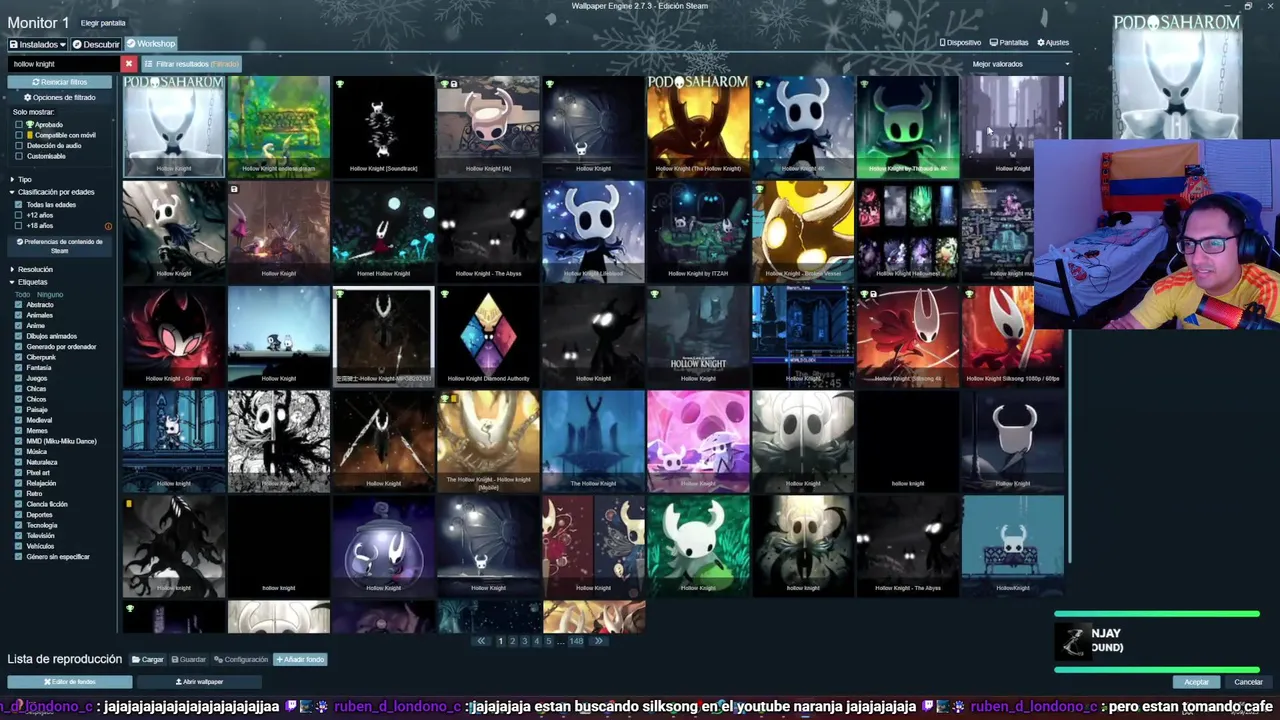Open Ajustes settings gear
Screen dimensions: 1280x720
(1053, 43)
